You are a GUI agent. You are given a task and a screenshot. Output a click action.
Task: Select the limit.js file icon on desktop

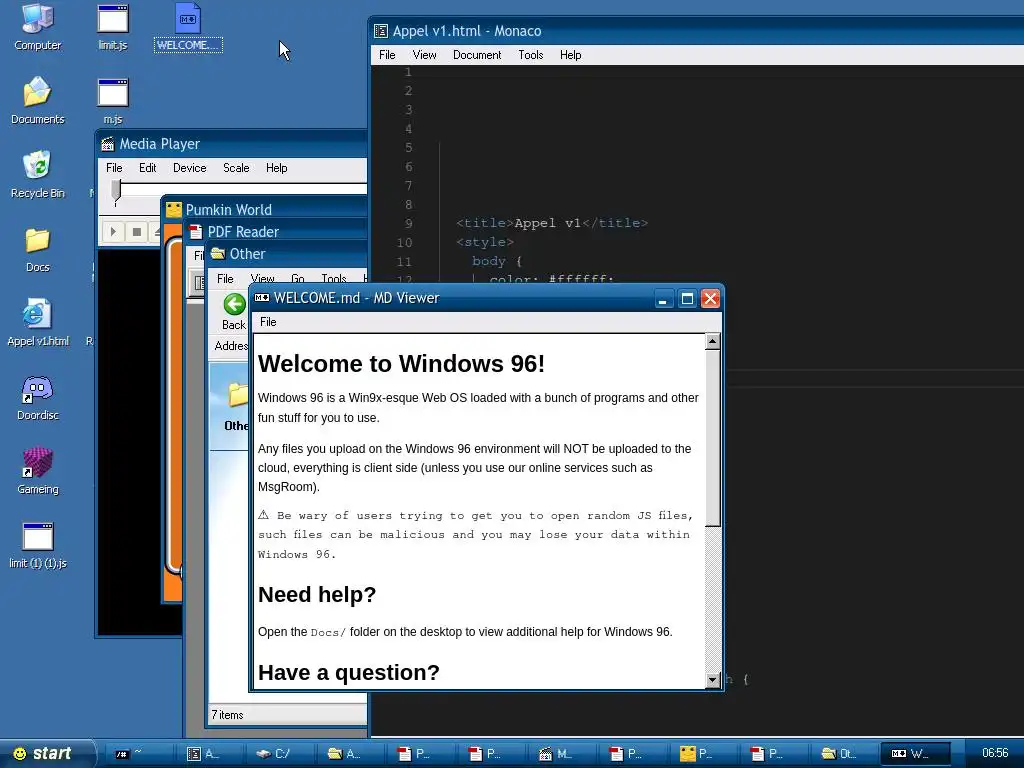112,26
